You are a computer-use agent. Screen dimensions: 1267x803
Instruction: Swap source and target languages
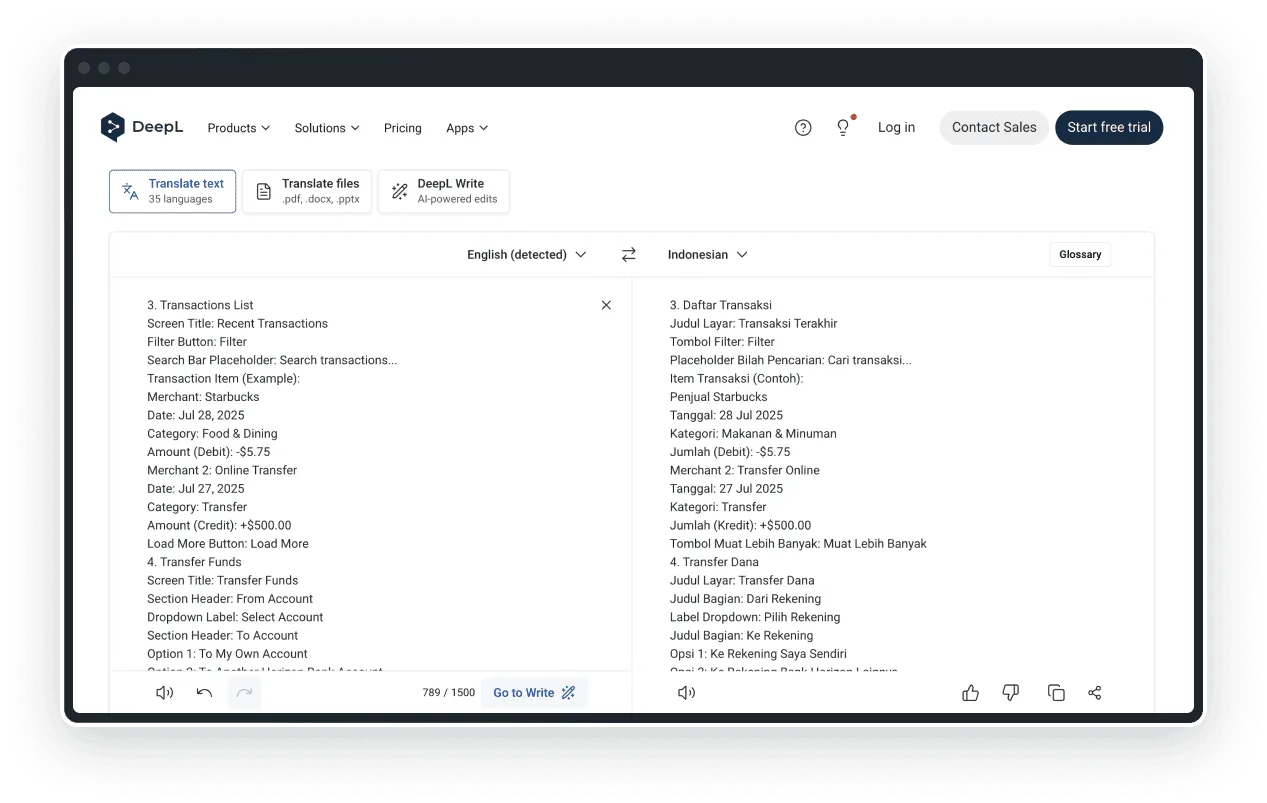point(628,254)
